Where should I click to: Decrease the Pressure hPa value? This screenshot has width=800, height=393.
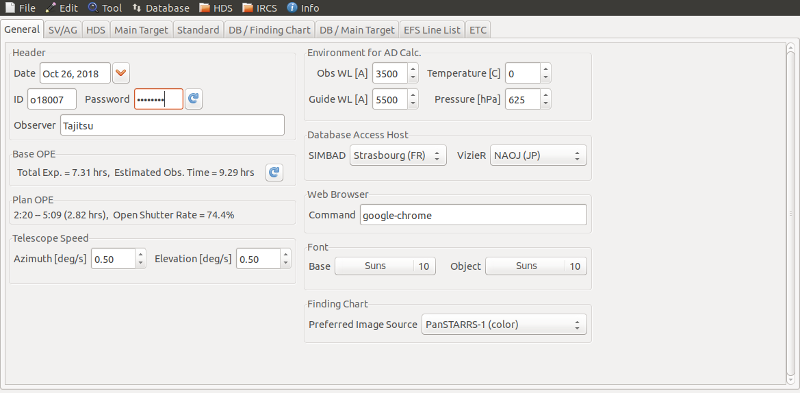pos(546,104)
